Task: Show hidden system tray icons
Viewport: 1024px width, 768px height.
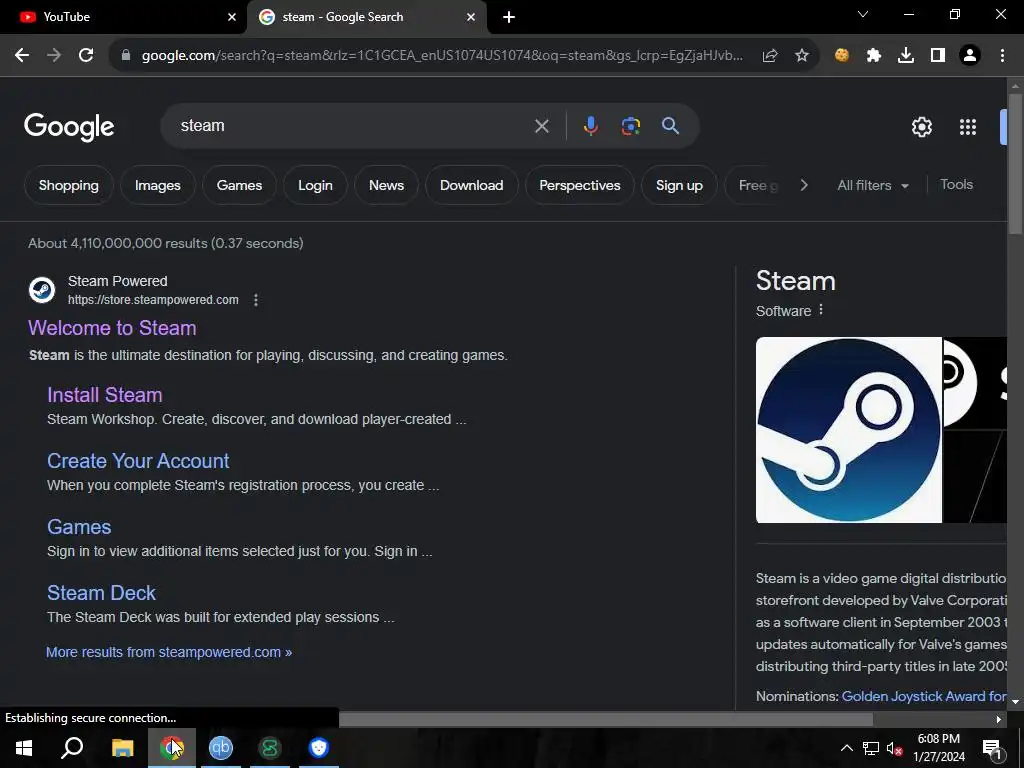Action: tap(846, 748)
